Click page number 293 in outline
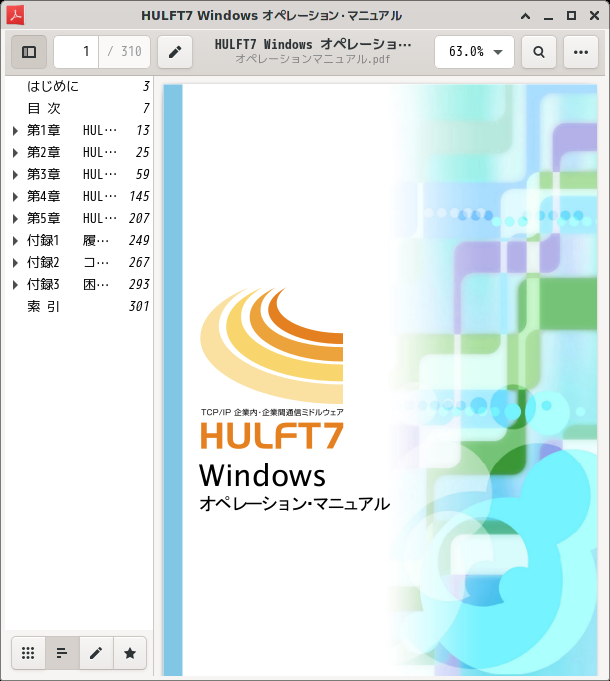 (x=139, y=284)
